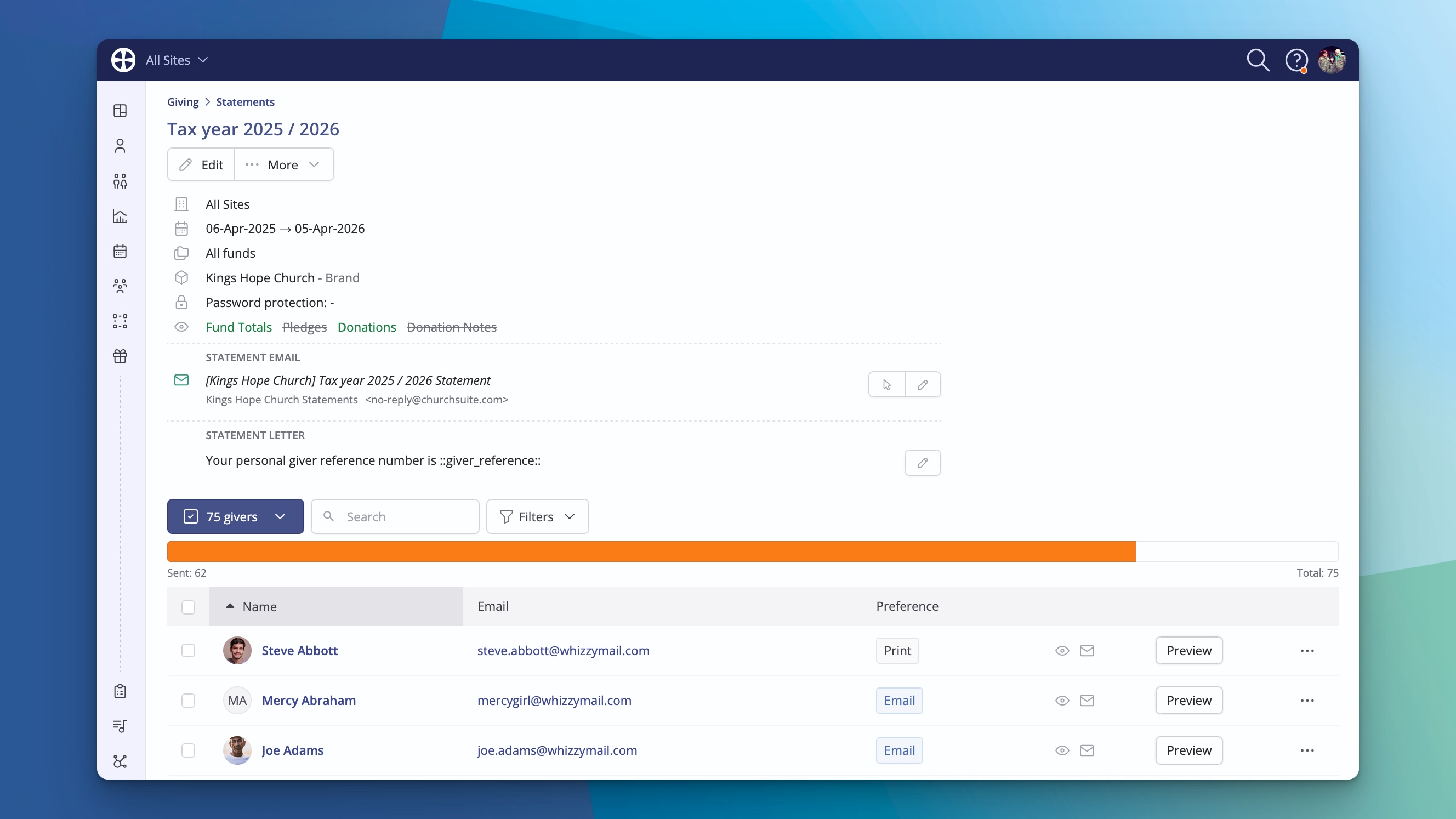
Task: Open Steve Abbott row more options
Action: click(x=1307, y=651)
